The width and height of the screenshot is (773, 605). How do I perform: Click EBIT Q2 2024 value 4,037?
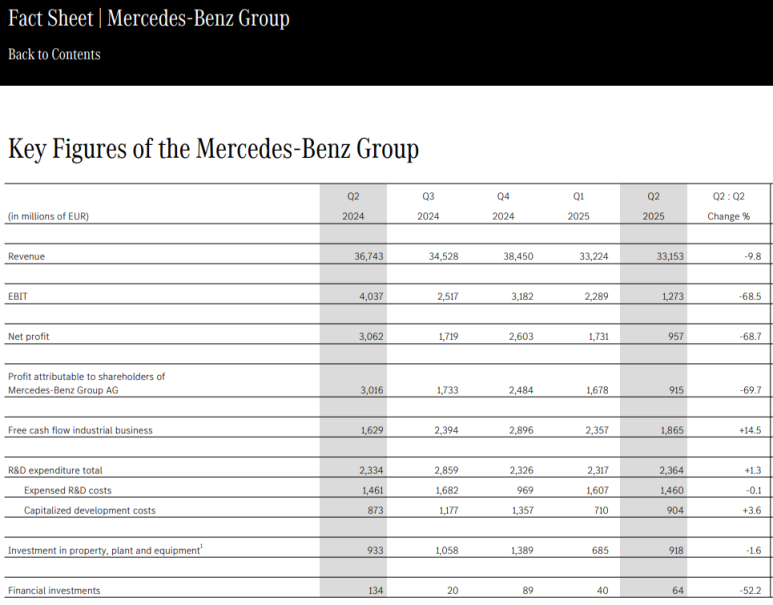[371, 296]
